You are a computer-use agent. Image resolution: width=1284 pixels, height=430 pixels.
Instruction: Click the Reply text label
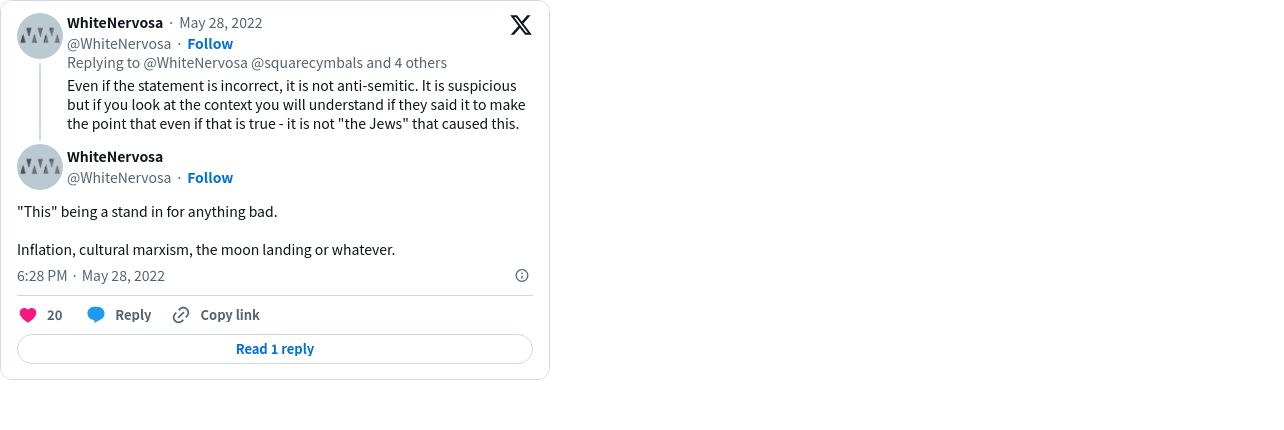click(x=133, y=315)
